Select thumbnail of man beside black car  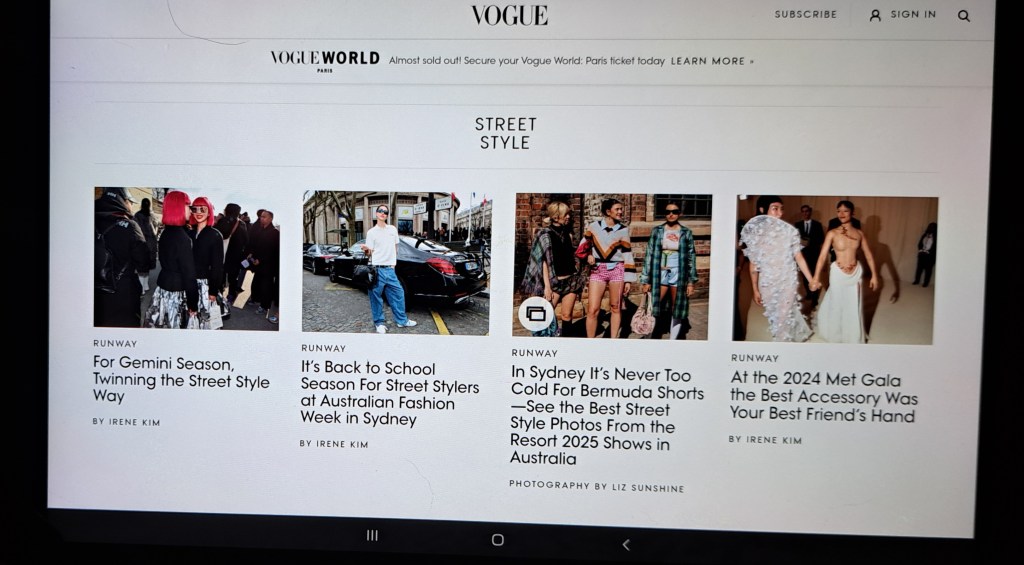396,263
